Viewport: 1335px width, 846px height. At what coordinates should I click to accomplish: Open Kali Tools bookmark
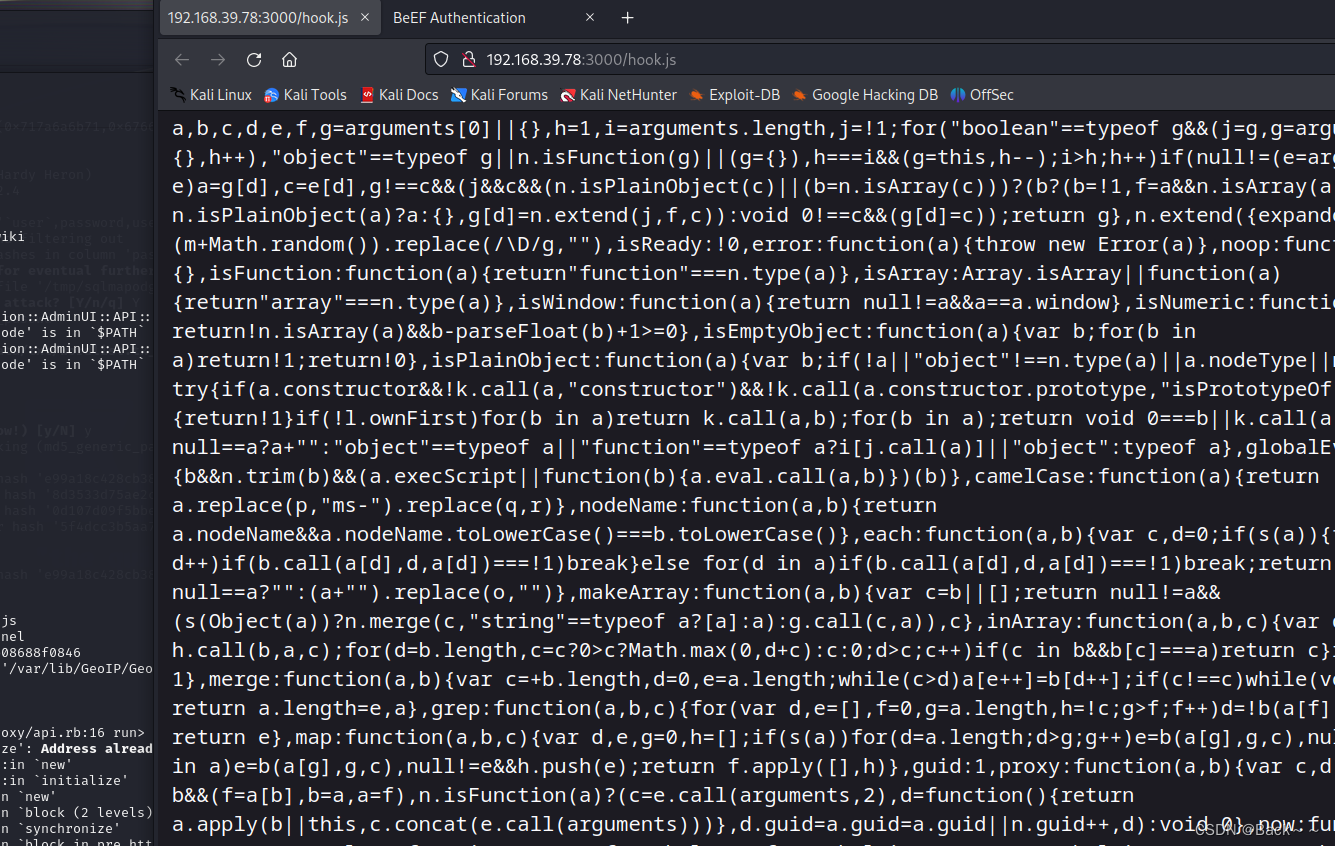(305, 95)
